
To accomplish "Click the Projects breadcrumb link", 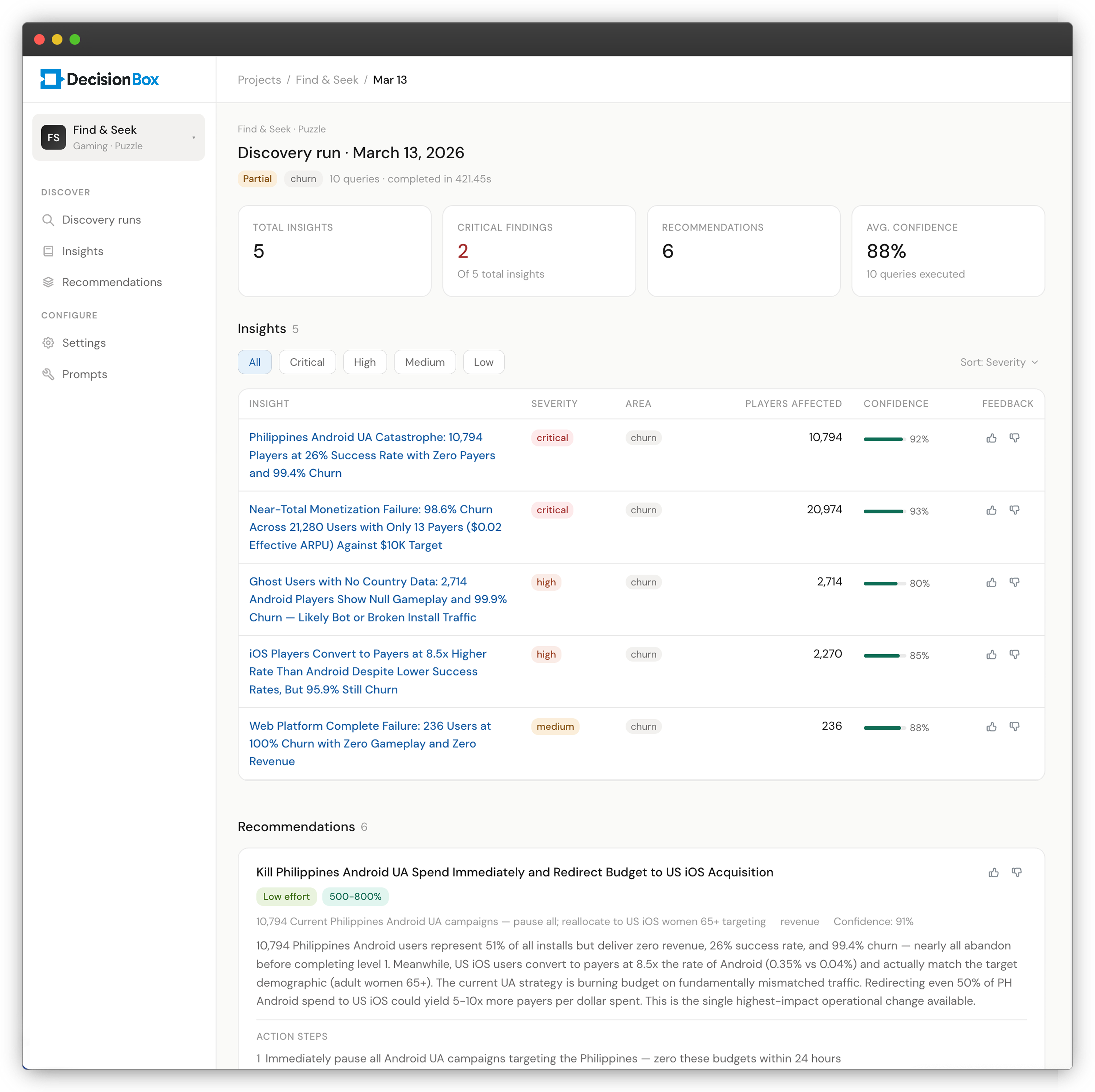I will 259,80.
